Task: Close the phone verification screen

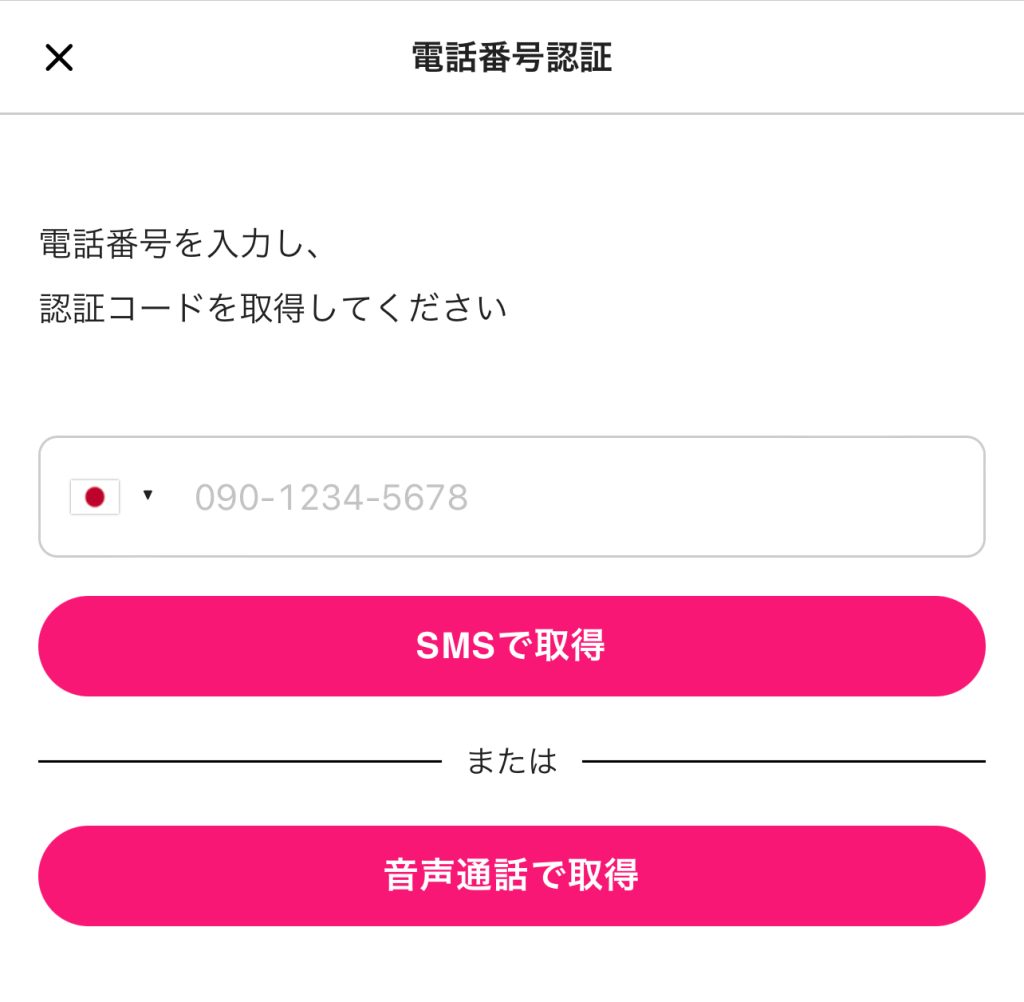Action: pyautogui.click(x=59, y=58)
